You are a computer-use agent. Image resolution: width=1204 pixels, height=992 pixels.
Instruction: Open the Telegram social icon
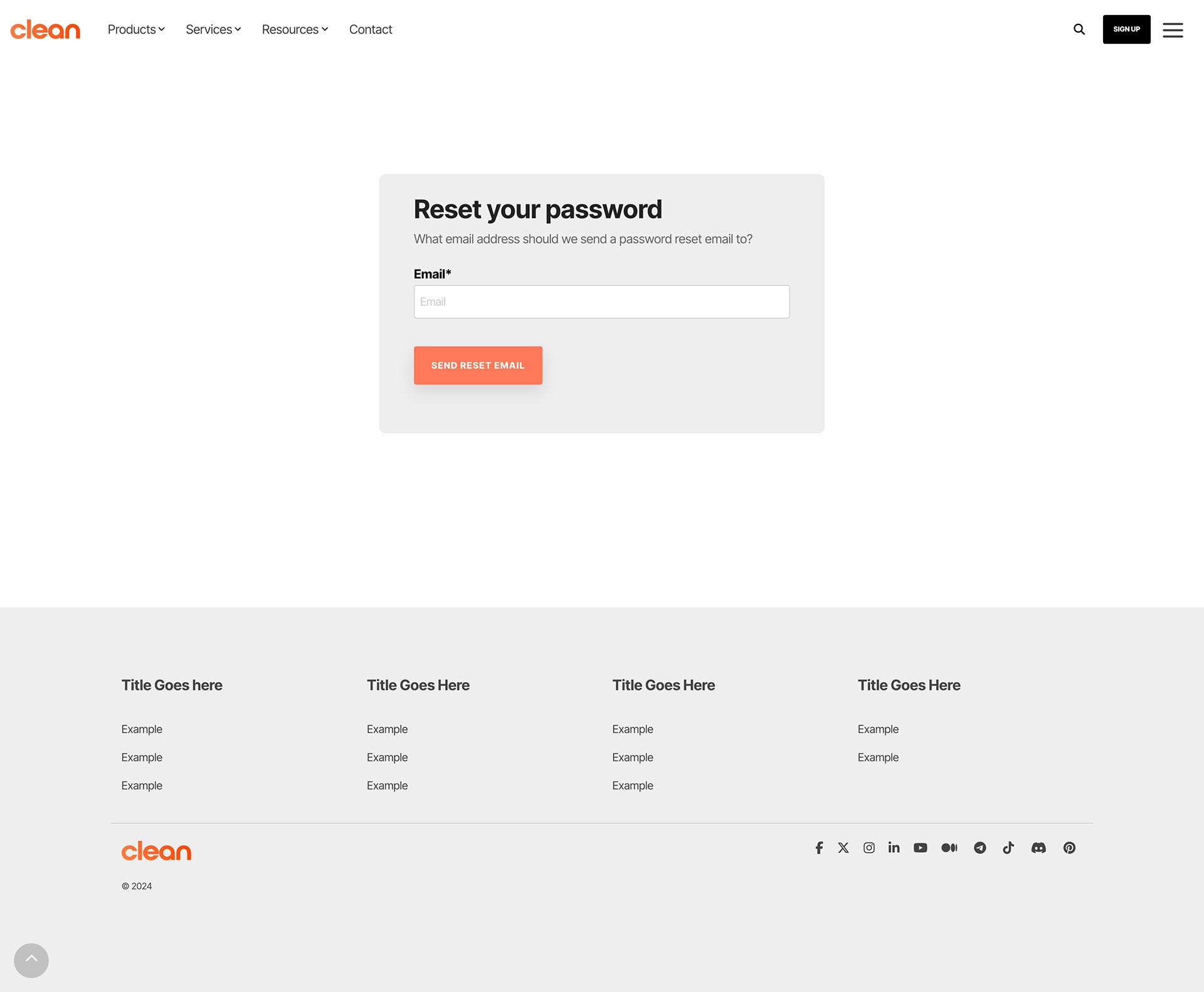click(x=980, y=848)
